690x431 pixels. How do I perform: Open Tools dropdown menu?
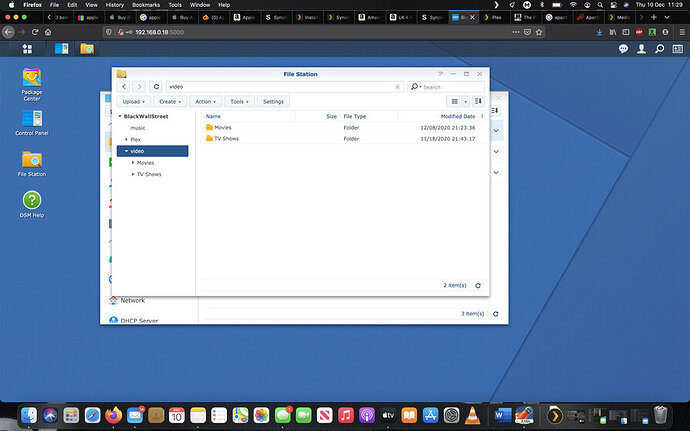point(239,102)
